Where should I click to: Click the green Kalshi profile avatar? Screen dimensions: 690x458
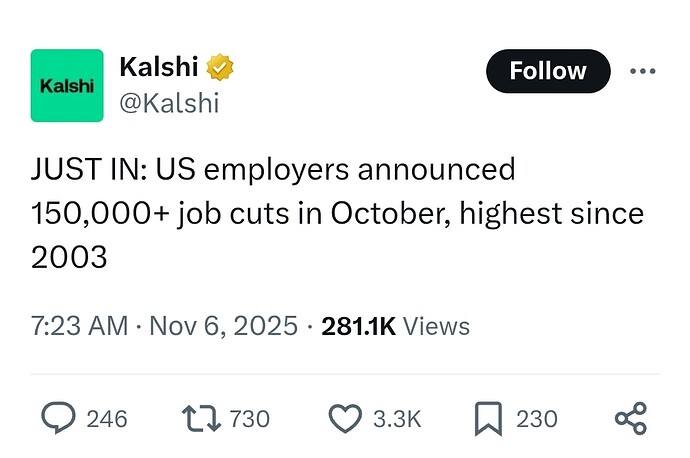click(x=67, y=85)
